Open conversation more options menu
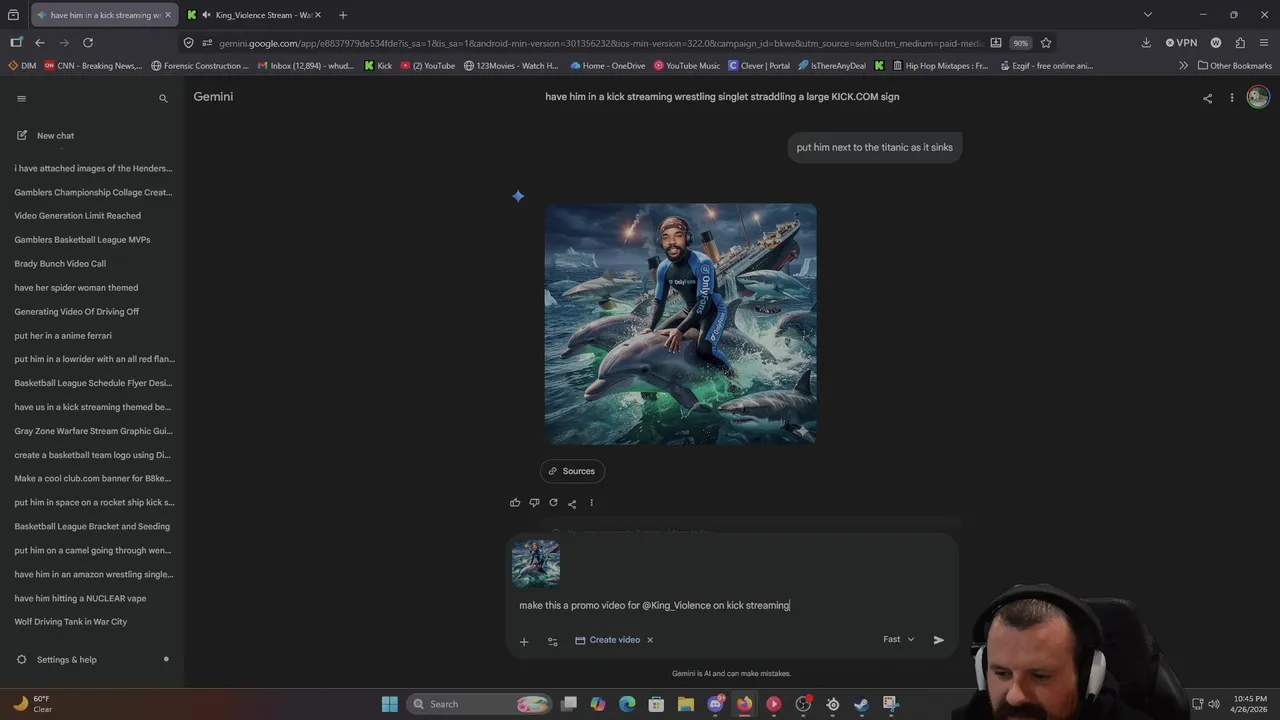The width and height of the screenshot is (1280, 720). point(1232,98)
